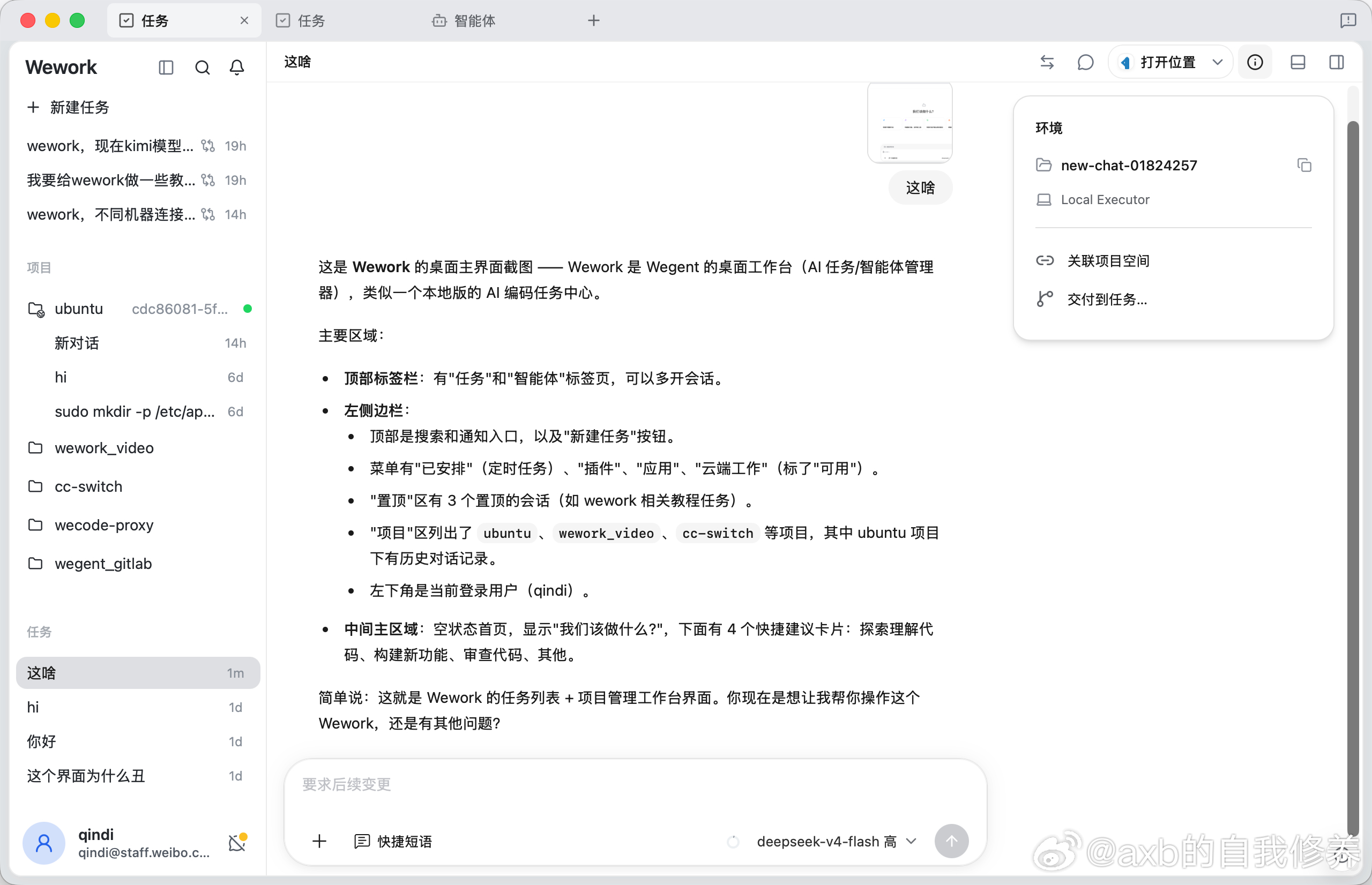Screen dimensions: 1372x885
Task: Toggle the bottom panel layout icon
Action: (x=1298, y=62)
